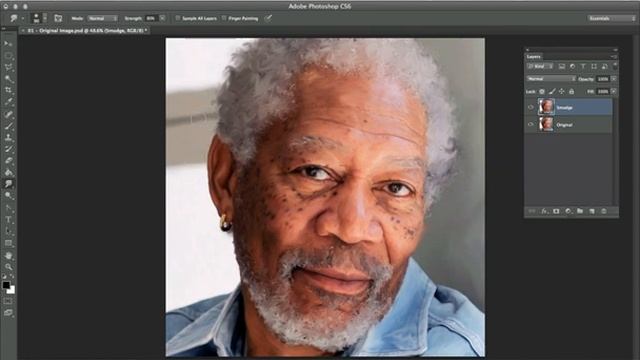640x360 pixels.
Task: Select the Type tool
Action: [x=8, y=220]
